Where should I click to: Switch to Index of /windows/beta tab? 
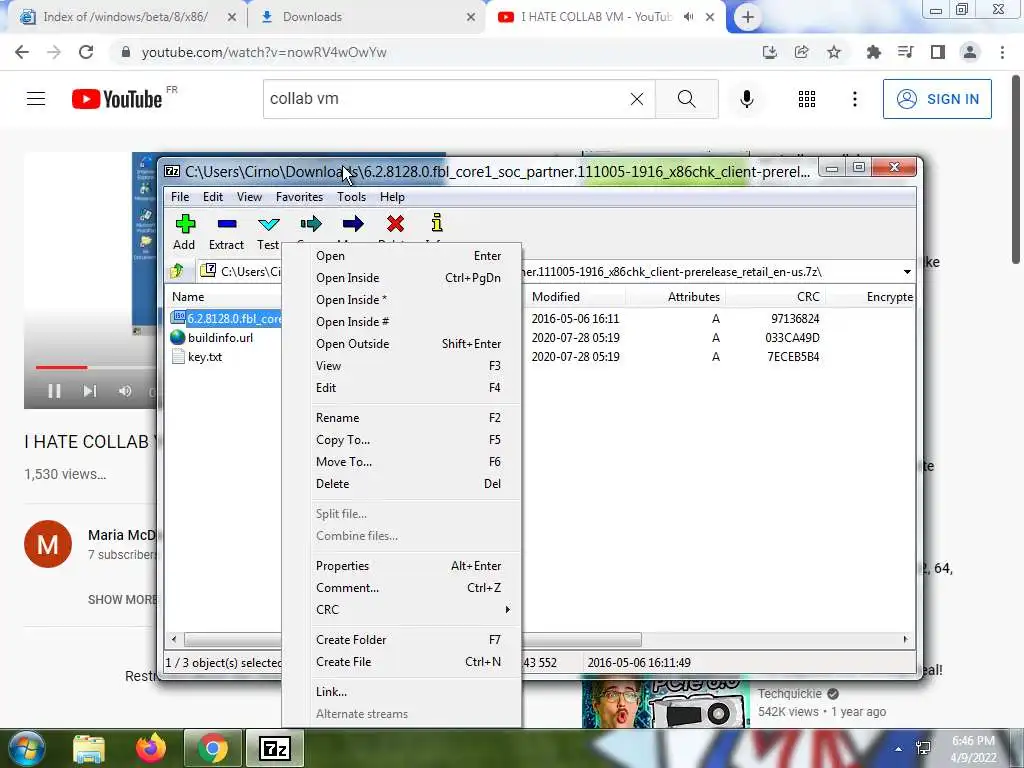pyautogui.click(x=127, y=17)
